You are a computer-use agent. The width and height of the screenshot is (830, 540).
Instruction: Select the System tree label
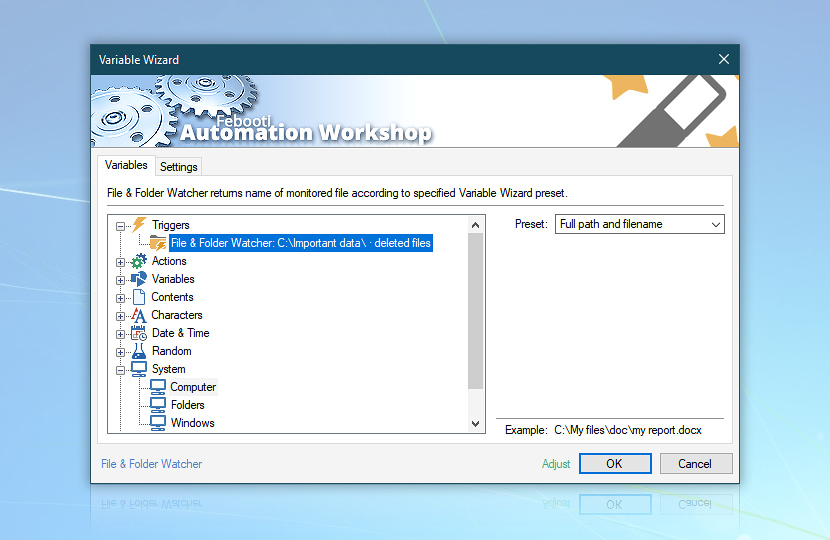(168, 369)
